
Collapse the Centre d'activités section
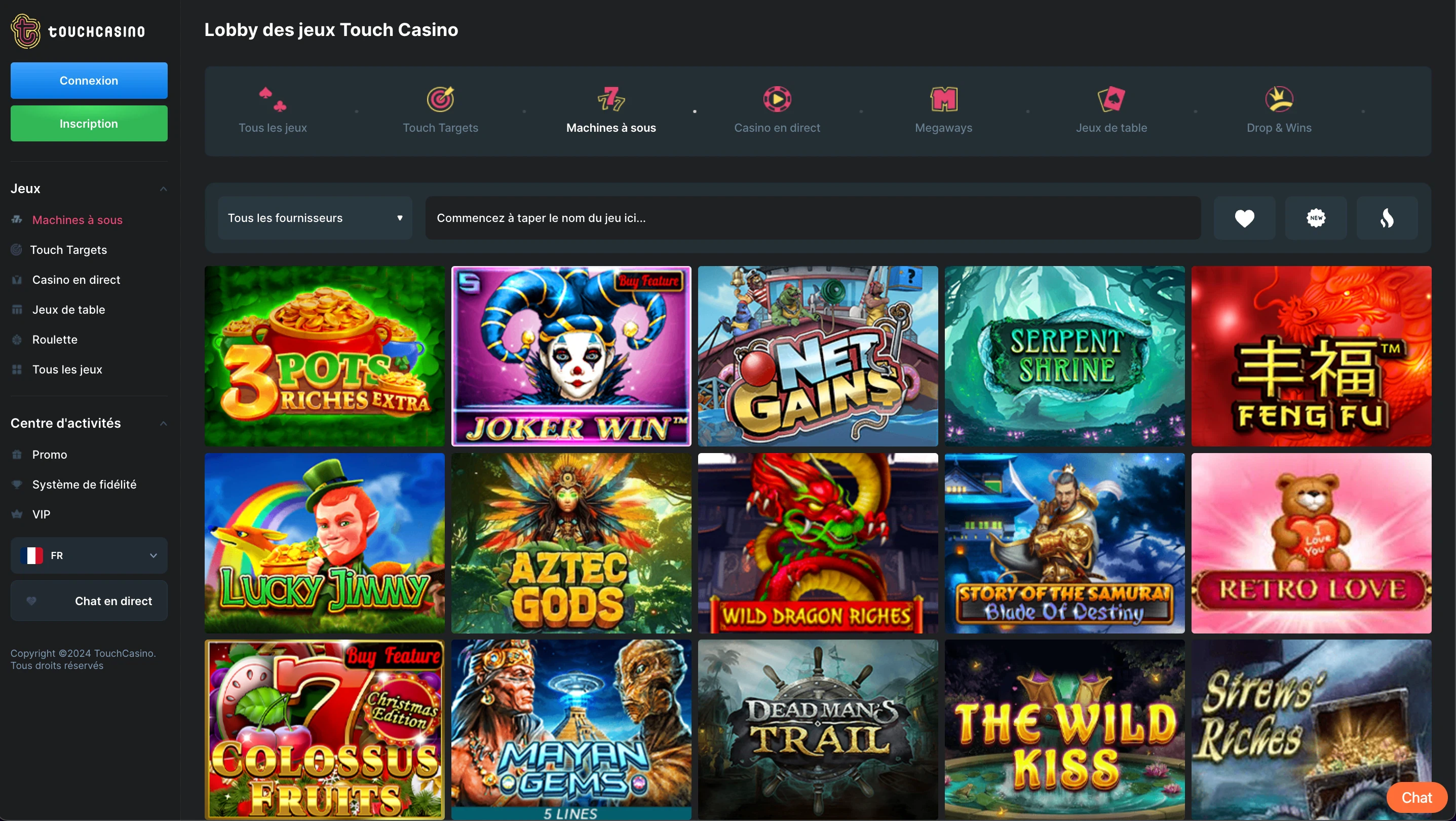coord(163,424)
